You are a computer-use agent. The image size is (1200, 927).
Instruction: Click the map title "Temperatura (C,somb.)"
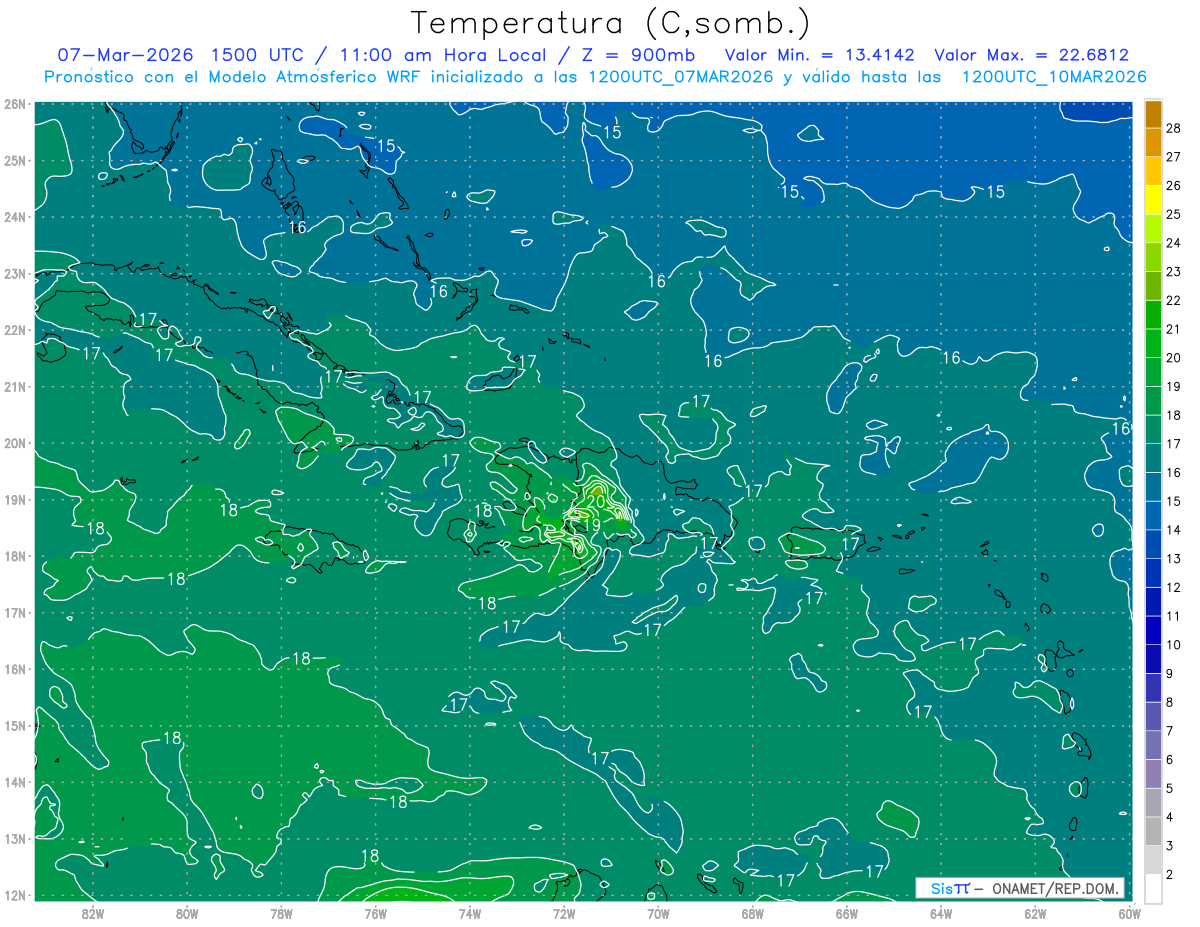611,22
